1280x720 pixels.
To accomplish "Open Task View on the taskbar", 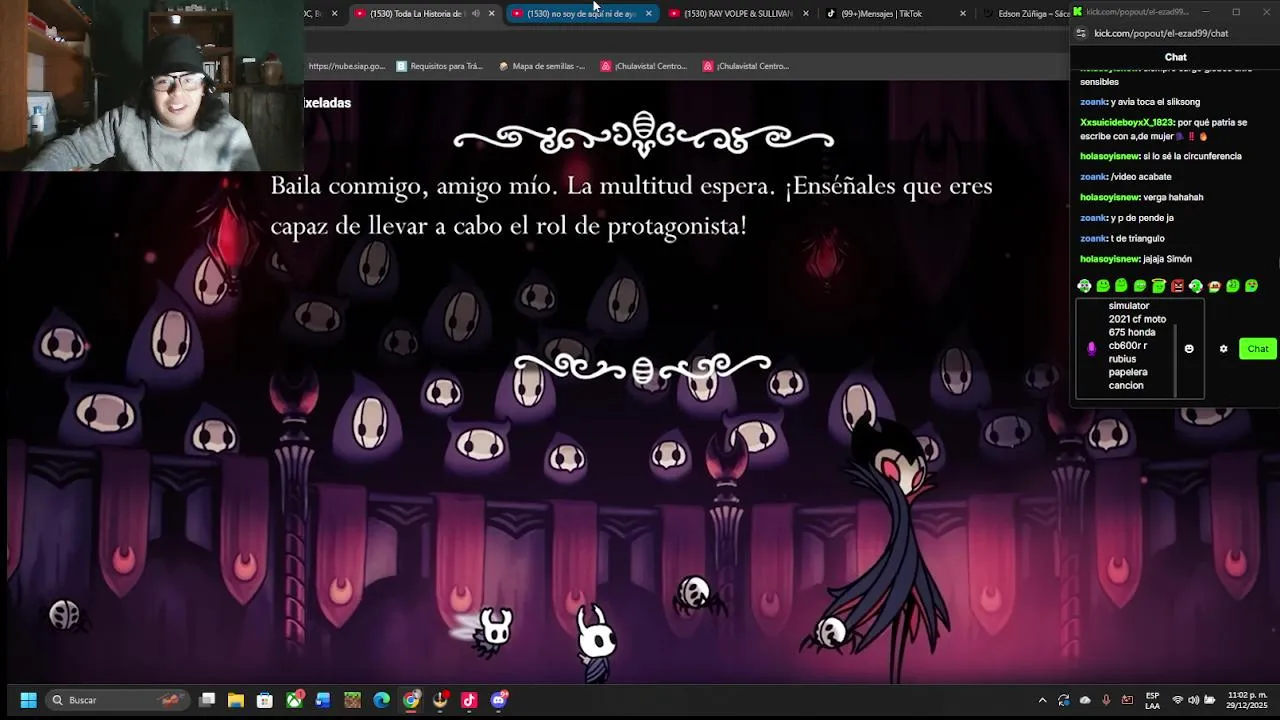I will (207, 700).
